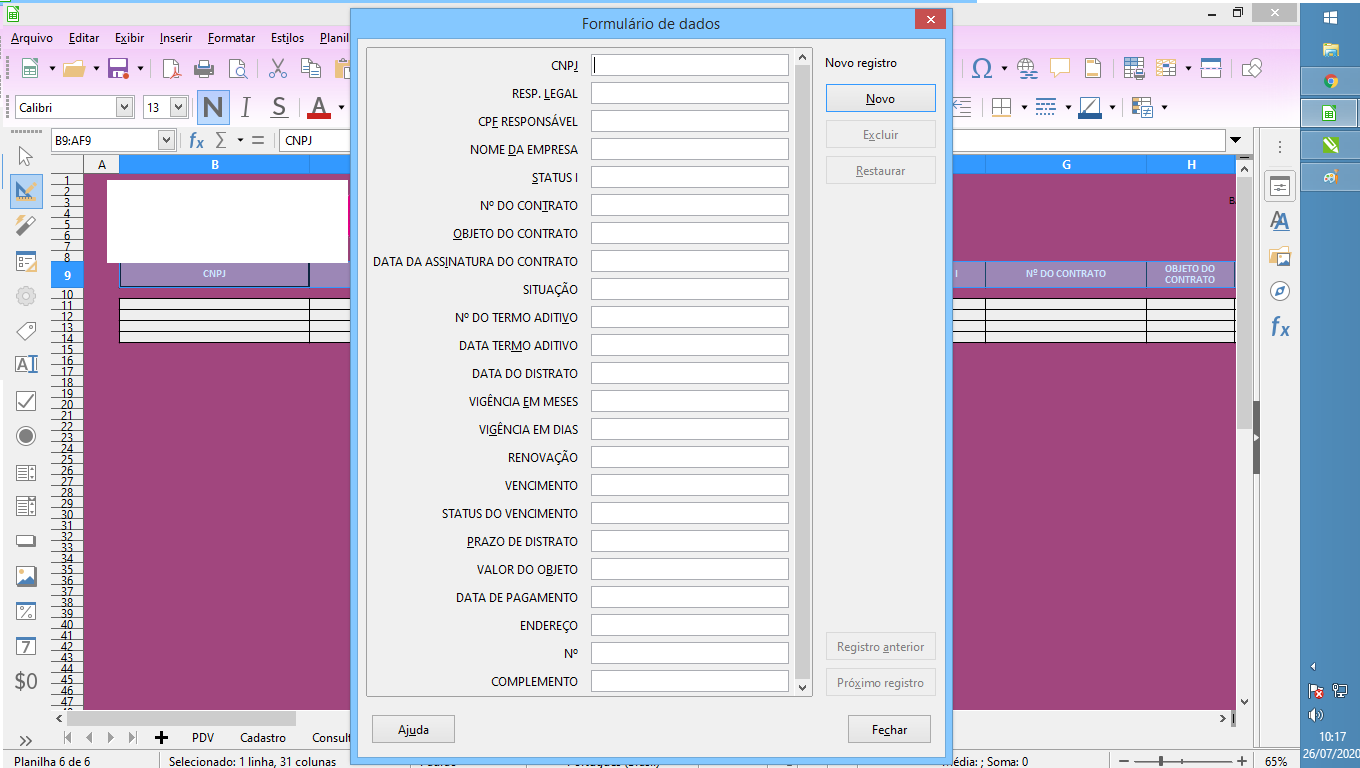The height and width of the screenshot is (768, 1360).
Task: Open the Inserir menu
Action: point(176,38)
